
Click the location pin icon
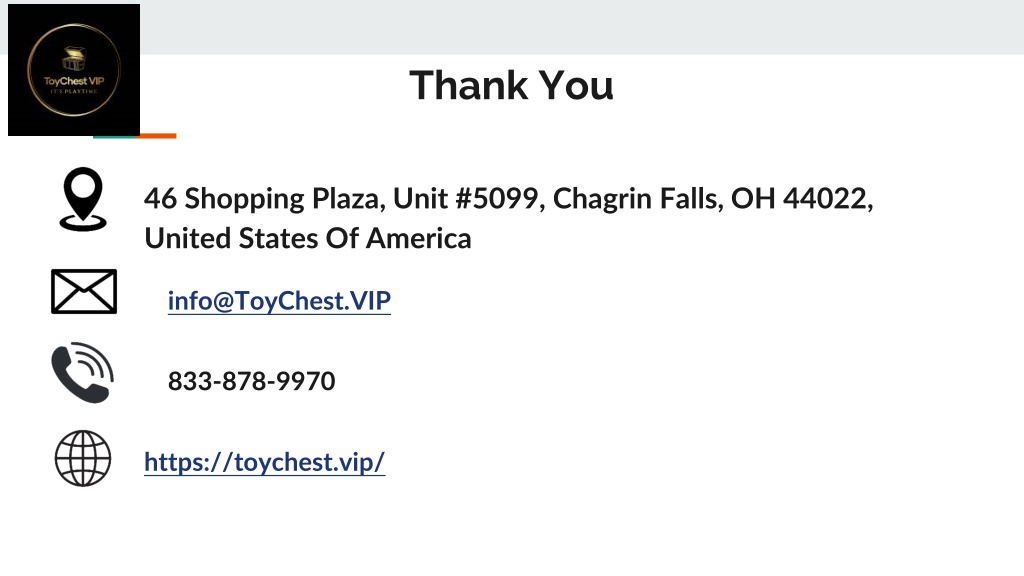[83, 199]
